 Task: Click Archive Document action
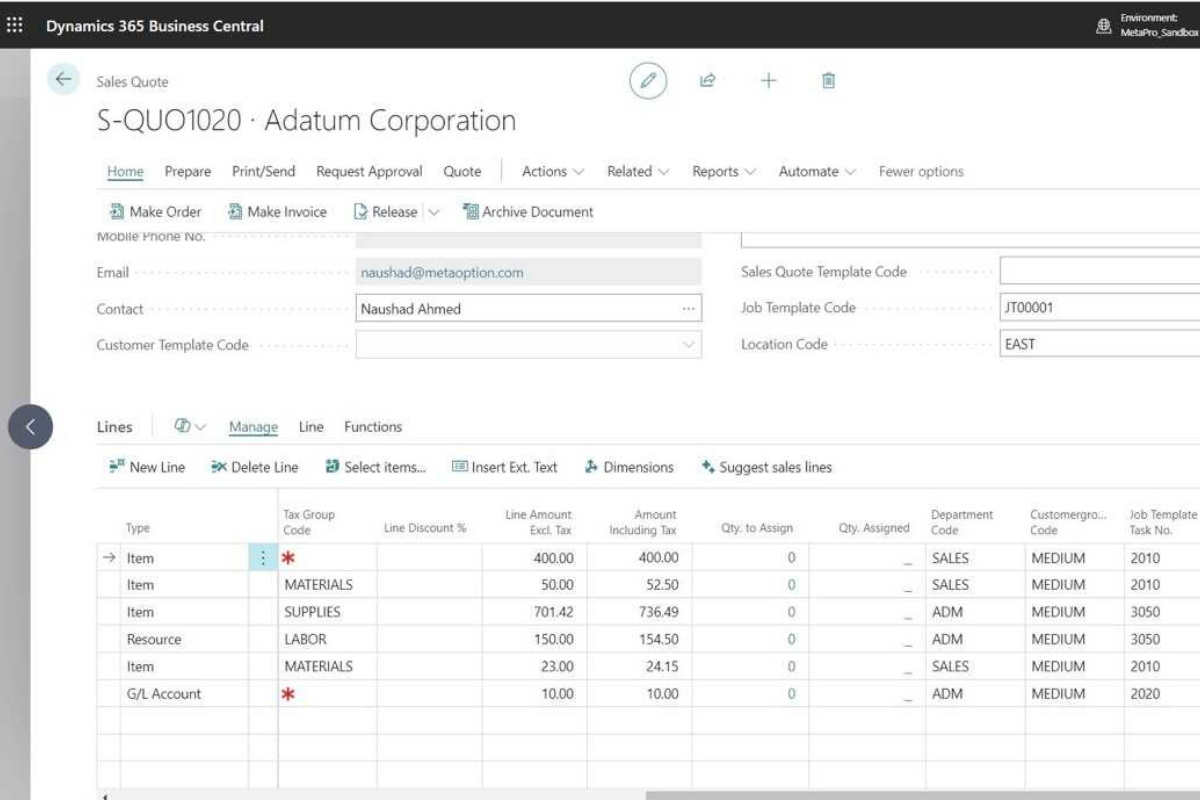pos(528,212)
